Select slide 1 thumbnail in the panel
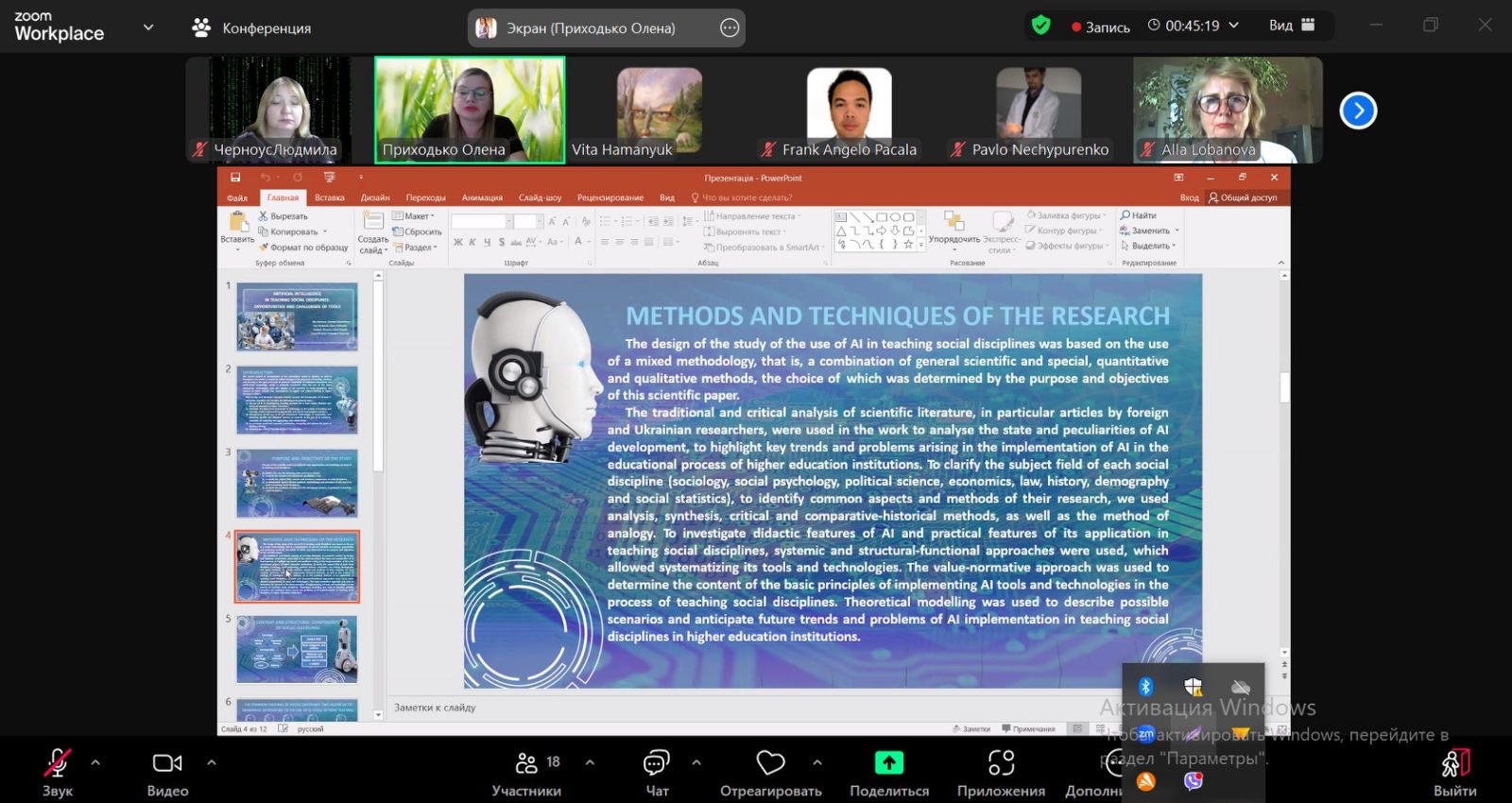 (297, 317)
